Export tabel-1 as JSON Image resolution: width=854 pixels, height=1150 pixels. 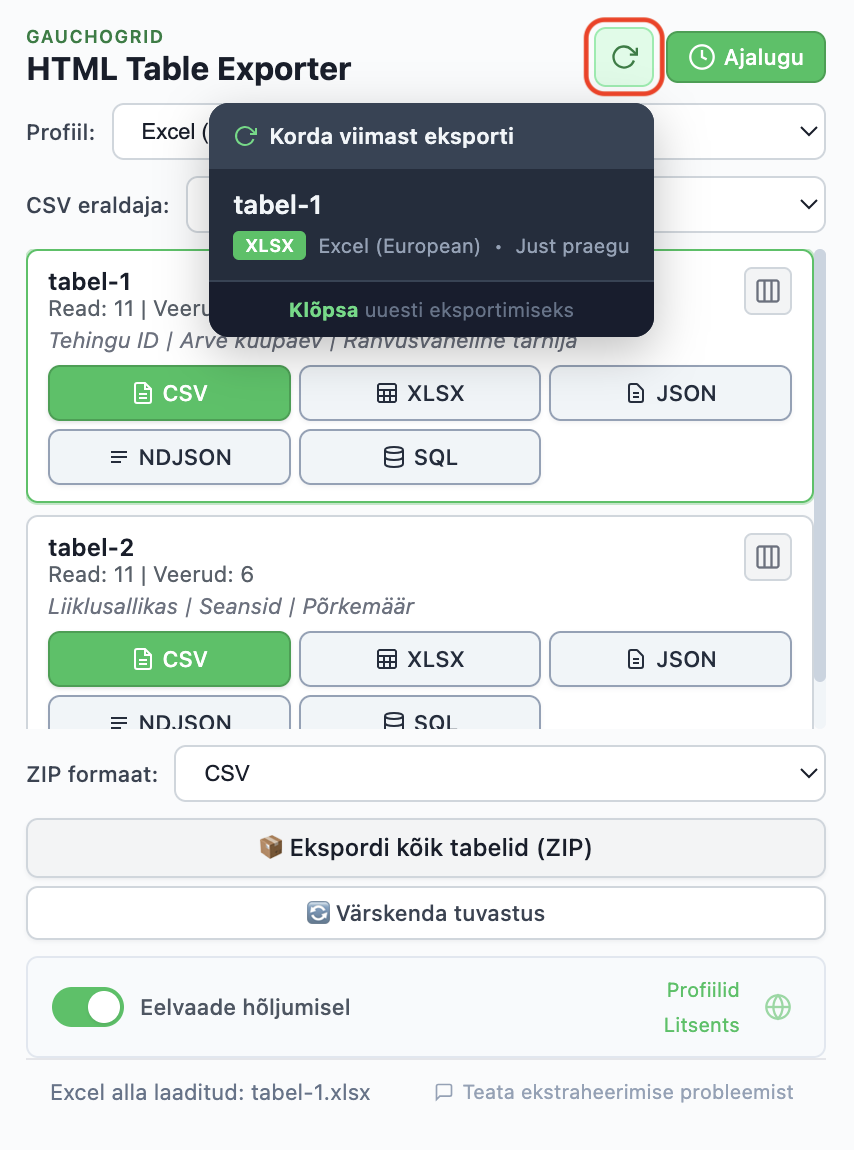[x=670, y=393]
